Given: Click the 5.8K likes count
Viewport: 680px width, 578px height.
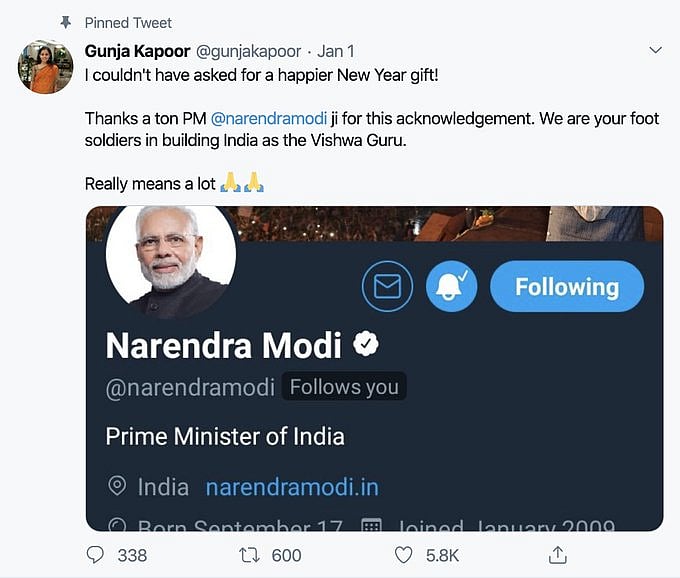Looking at the screenshot, I should pos(442,555).
